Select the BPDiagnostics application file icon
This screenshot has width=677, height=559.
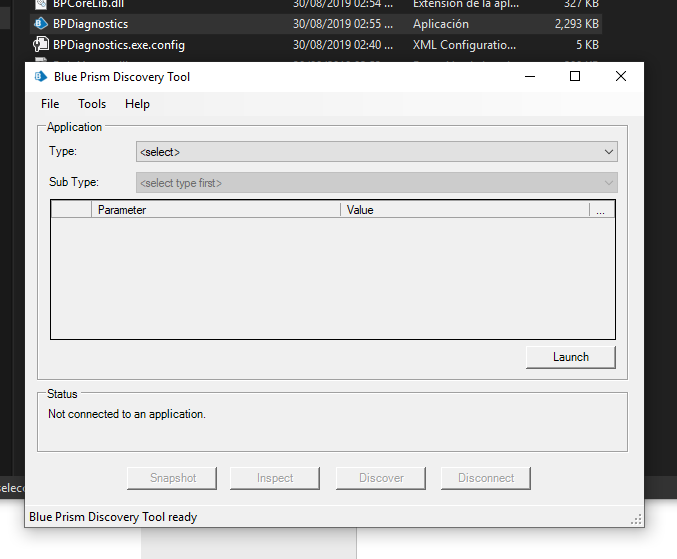coord(41,23)
